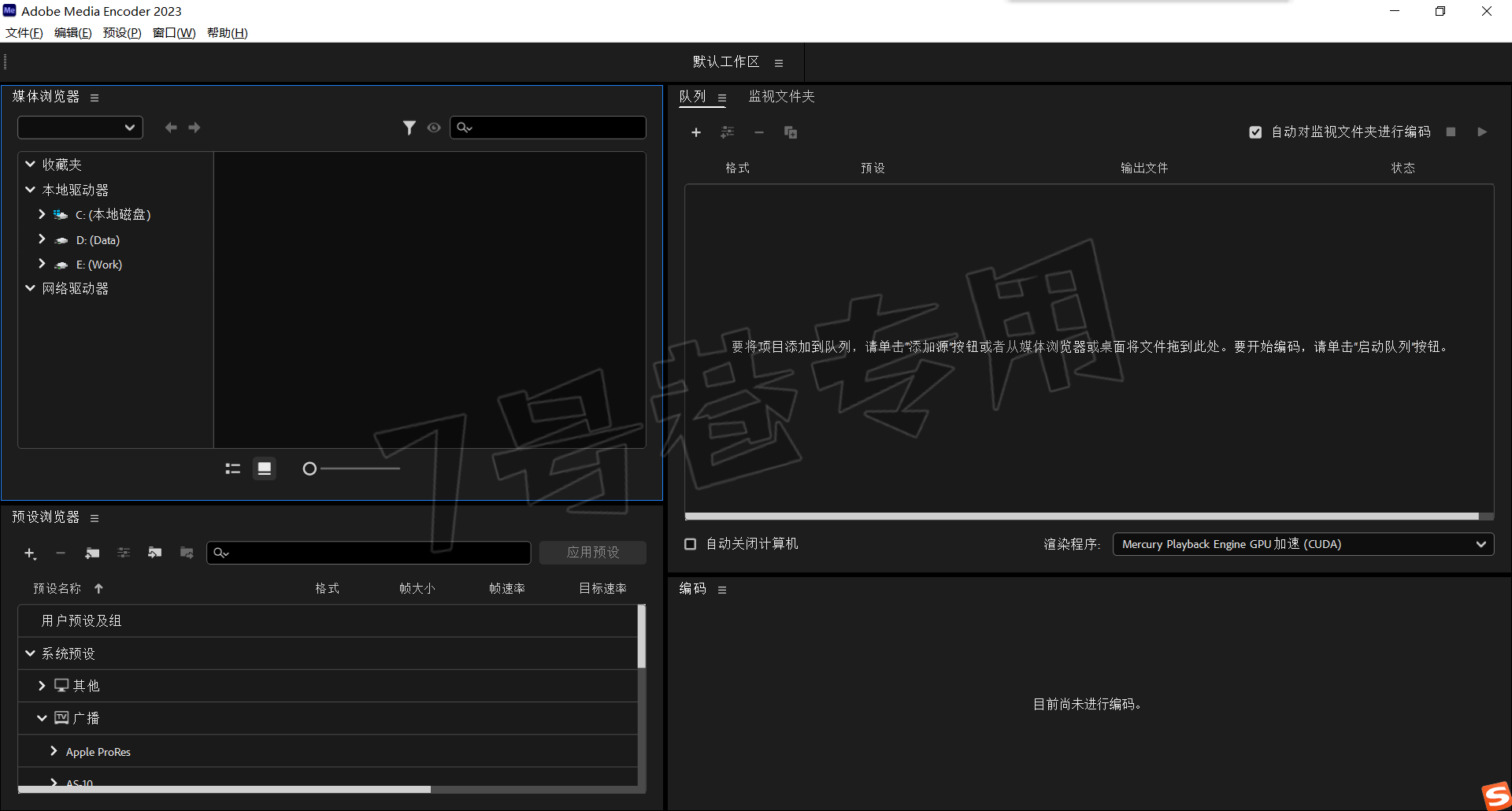Select the 用户预设及组 row
The image size is (1512, 811).
pyautogui.click(x=328, y=621)
